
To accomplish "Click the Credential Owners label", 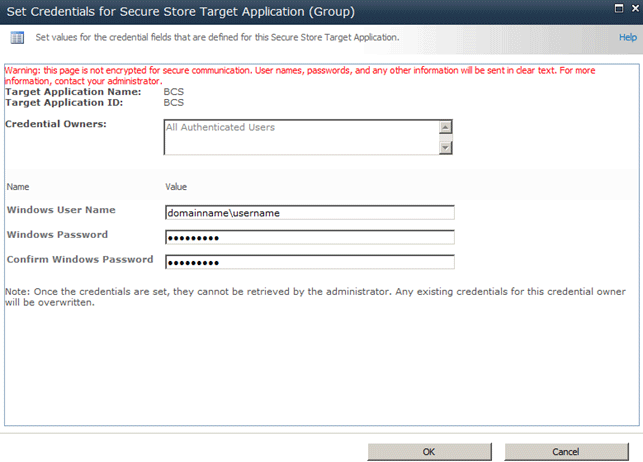I will pos(56,124).
